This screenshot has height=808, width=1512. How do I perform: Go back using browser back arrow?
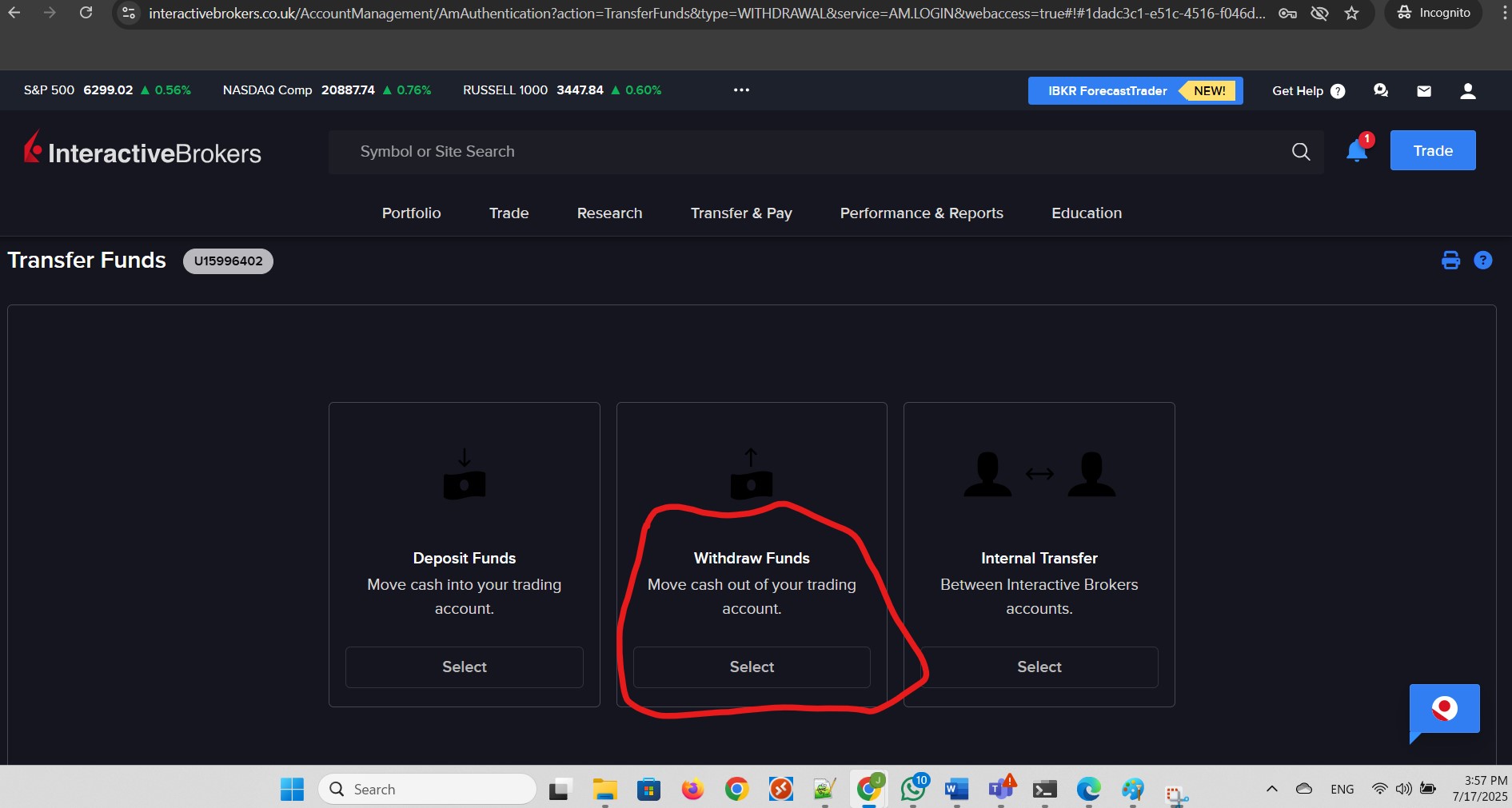coord(14,13)
